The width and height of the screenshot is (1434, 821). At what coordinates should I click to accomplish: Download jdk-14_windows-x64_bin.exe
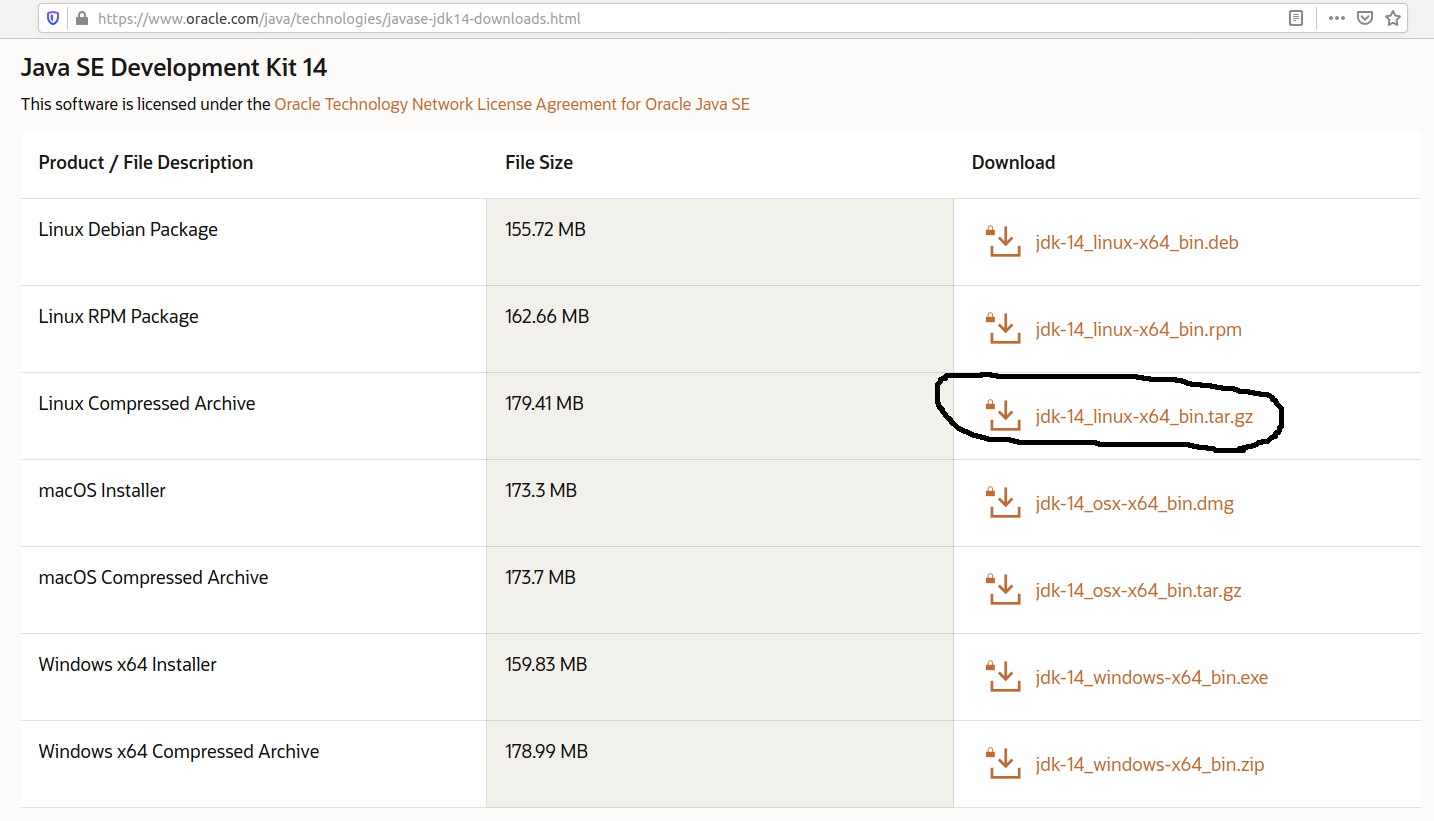[x=1152, y=678]
